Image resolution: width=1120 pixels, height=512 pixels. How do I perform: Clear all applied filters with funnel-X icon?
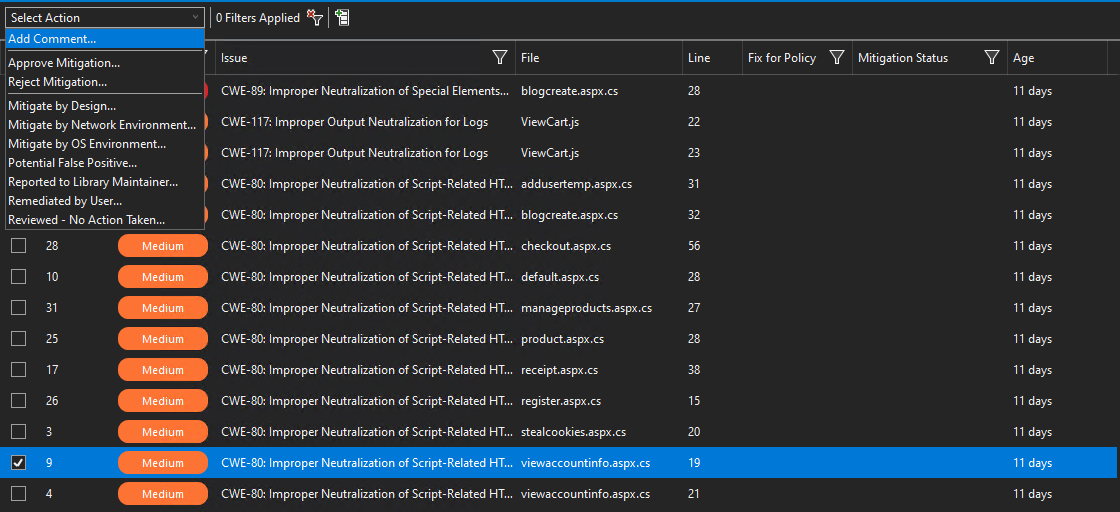[x=315, y=18]
